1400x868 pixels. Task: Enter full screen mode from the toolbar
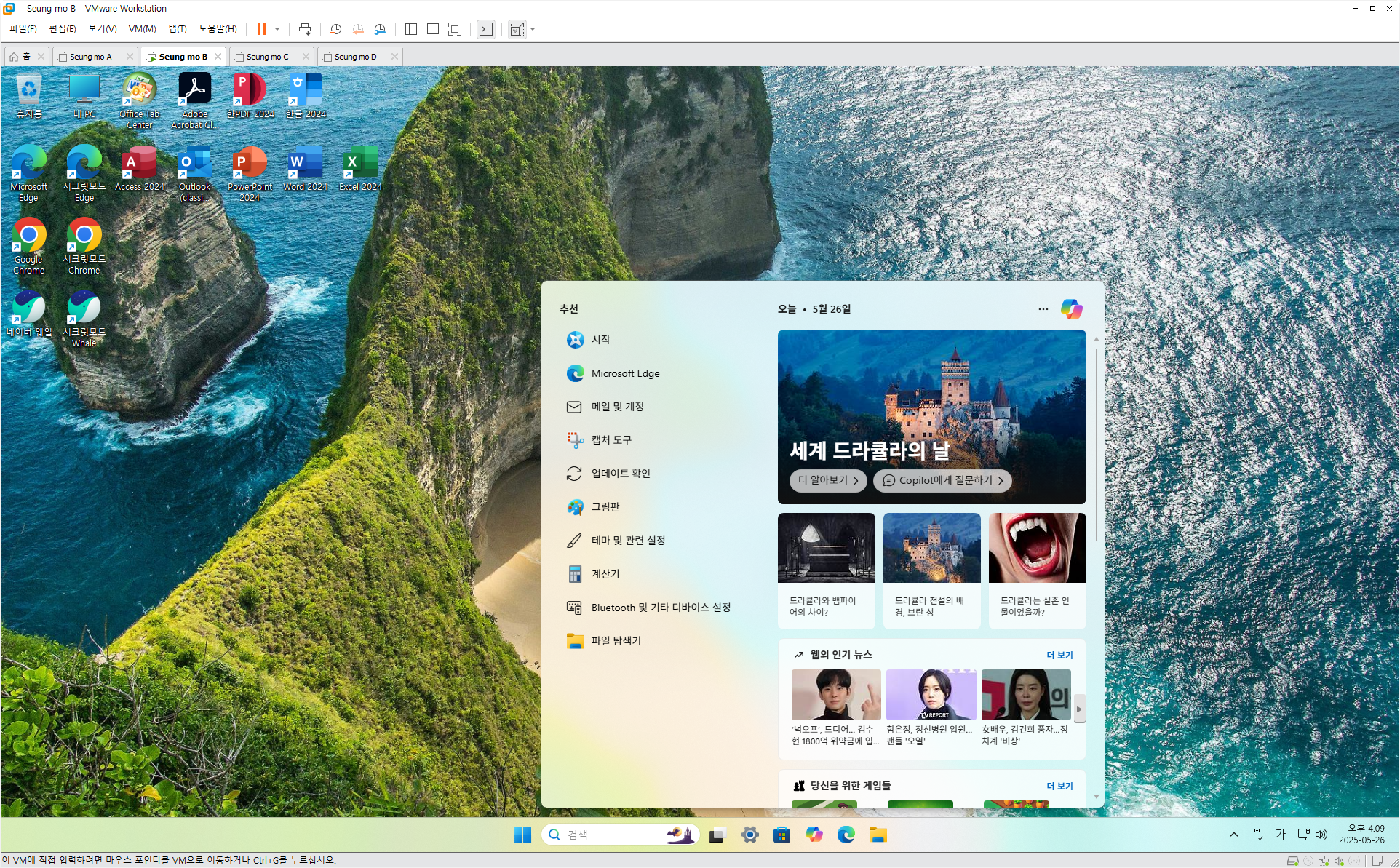point(455,29)
